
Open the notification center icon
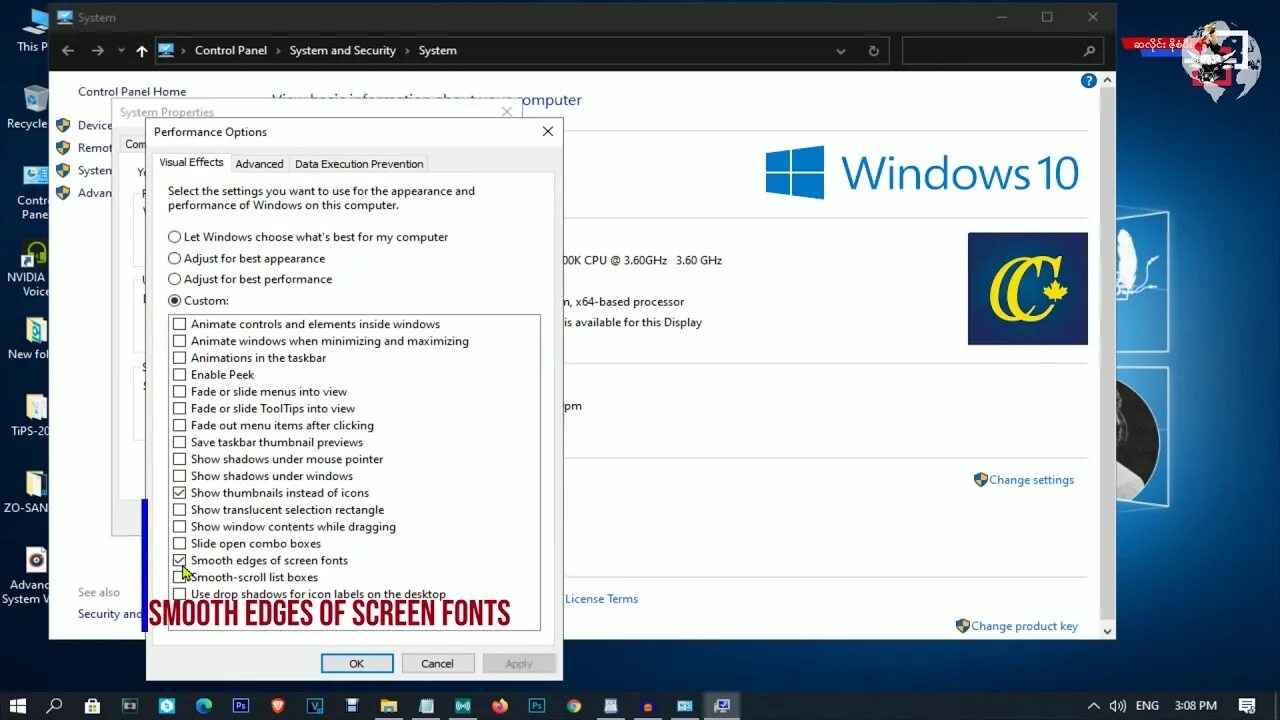1247,706
